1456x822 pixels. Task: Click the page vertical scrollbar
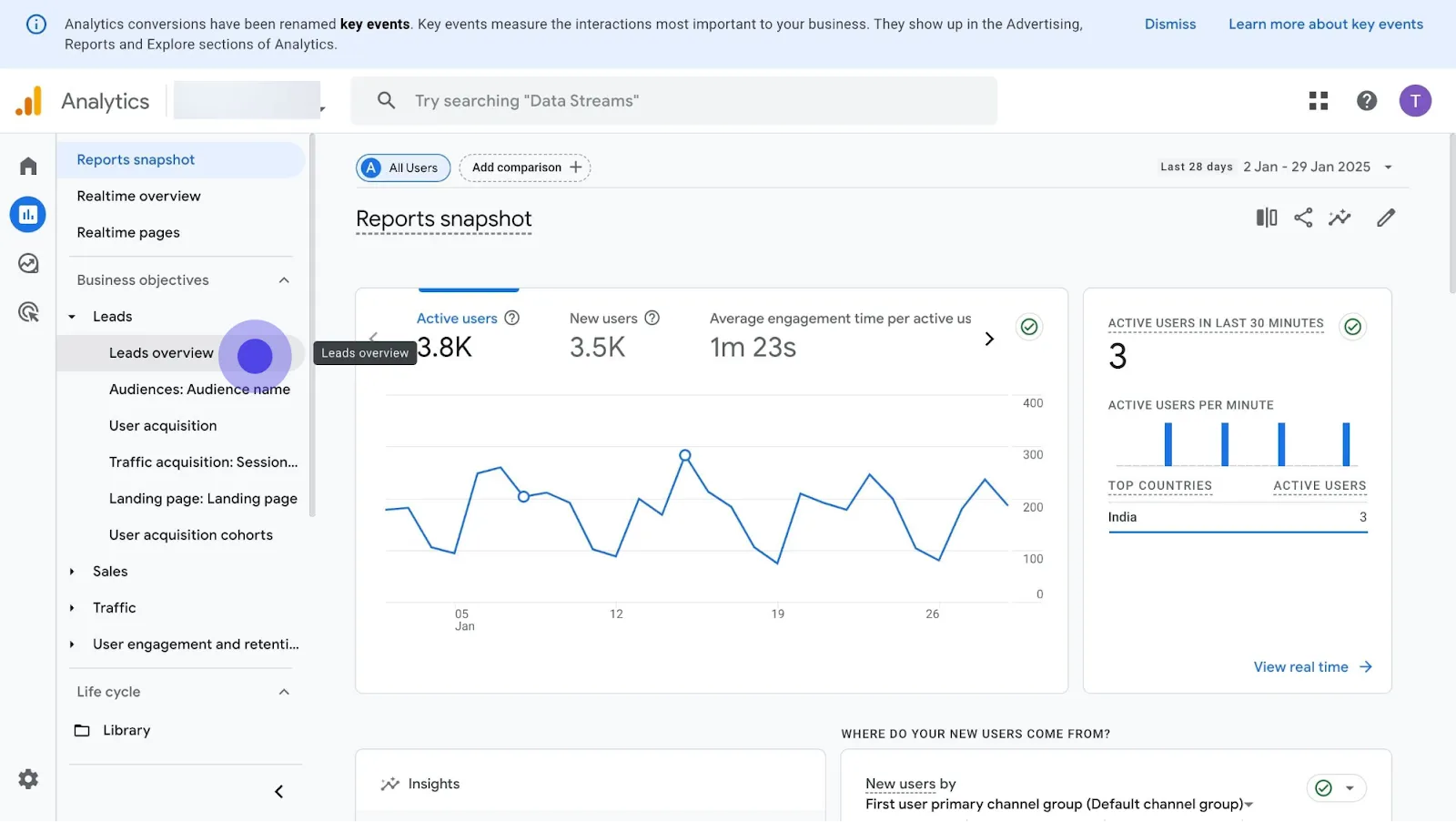click(x=1451, y=214)
